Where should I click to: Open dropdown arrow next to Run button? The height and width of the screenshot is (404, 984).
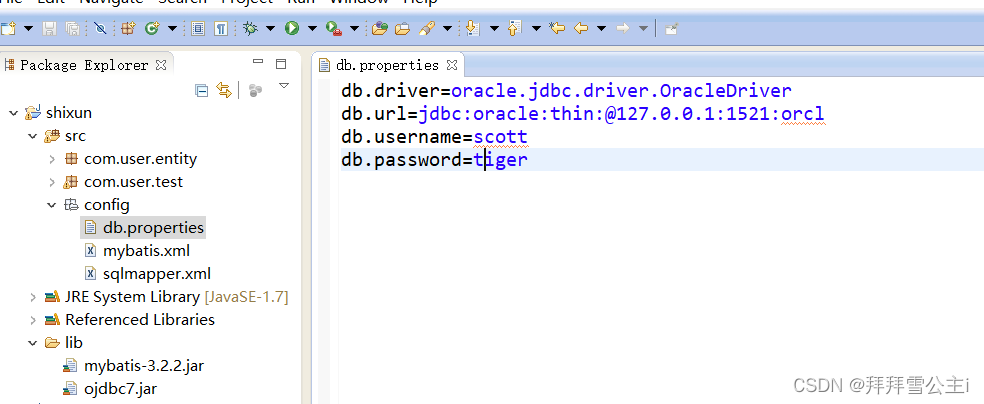[x=312, y=29]
